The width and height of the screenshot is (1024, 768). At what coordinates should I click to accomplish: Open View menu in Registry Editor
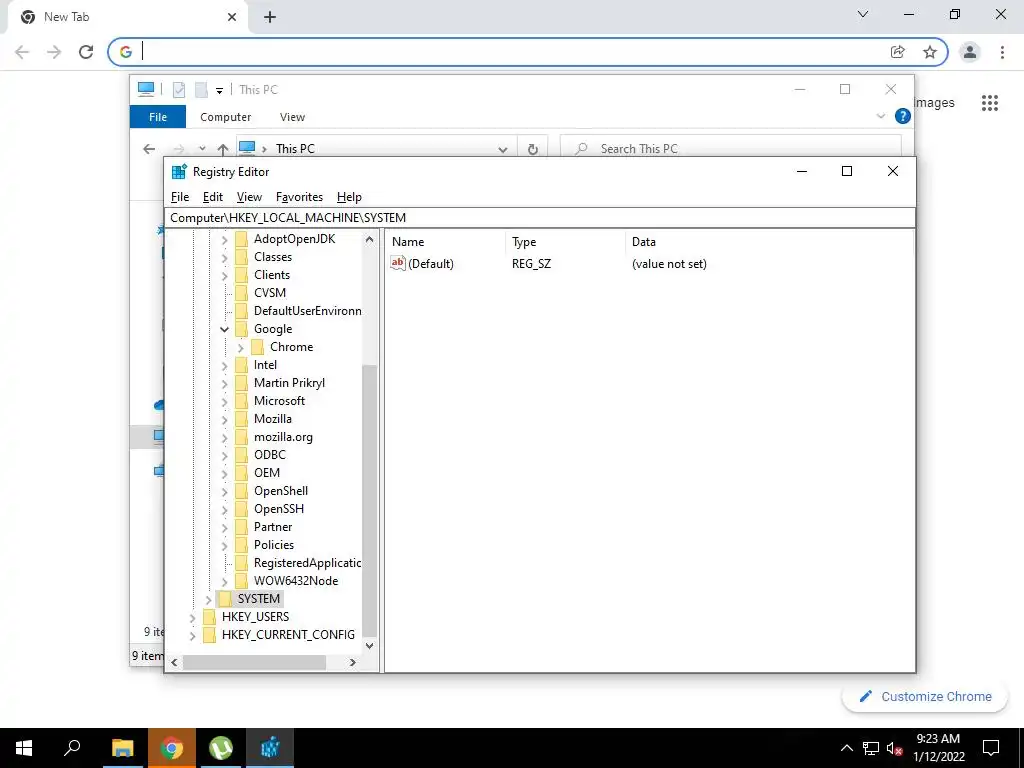(x=249, y=197)
